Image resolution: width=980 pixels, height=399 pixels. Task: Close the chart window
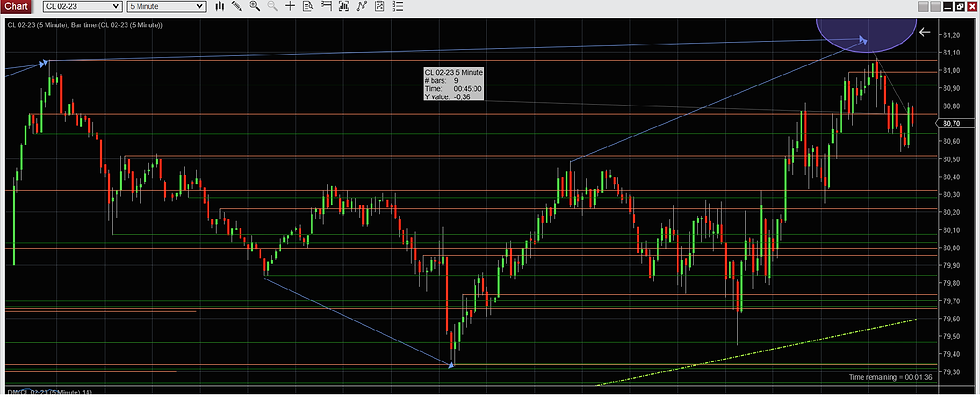971,6
